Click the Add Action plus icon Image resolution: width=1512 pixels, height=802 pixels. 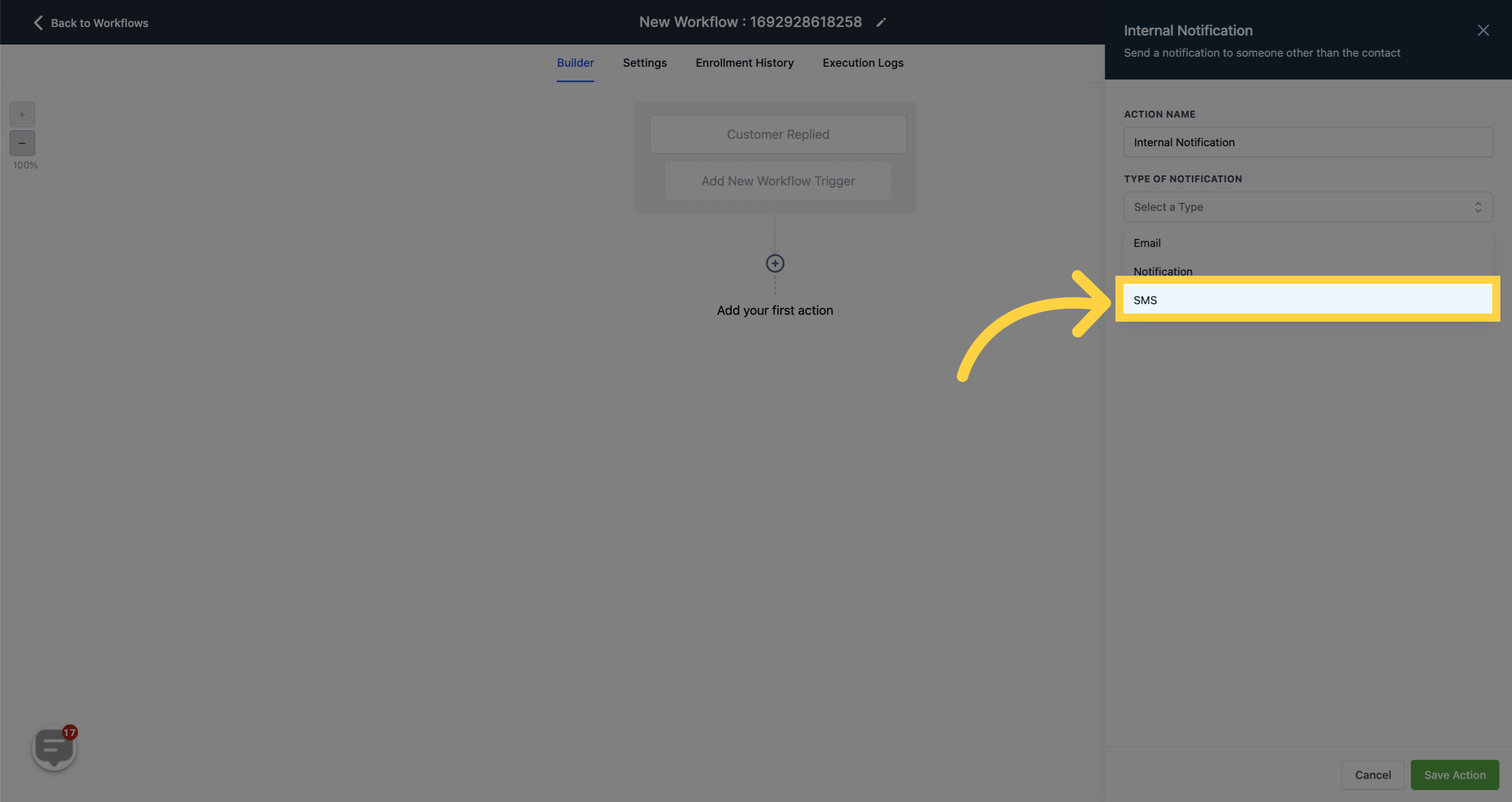click(x=776, y=263)
